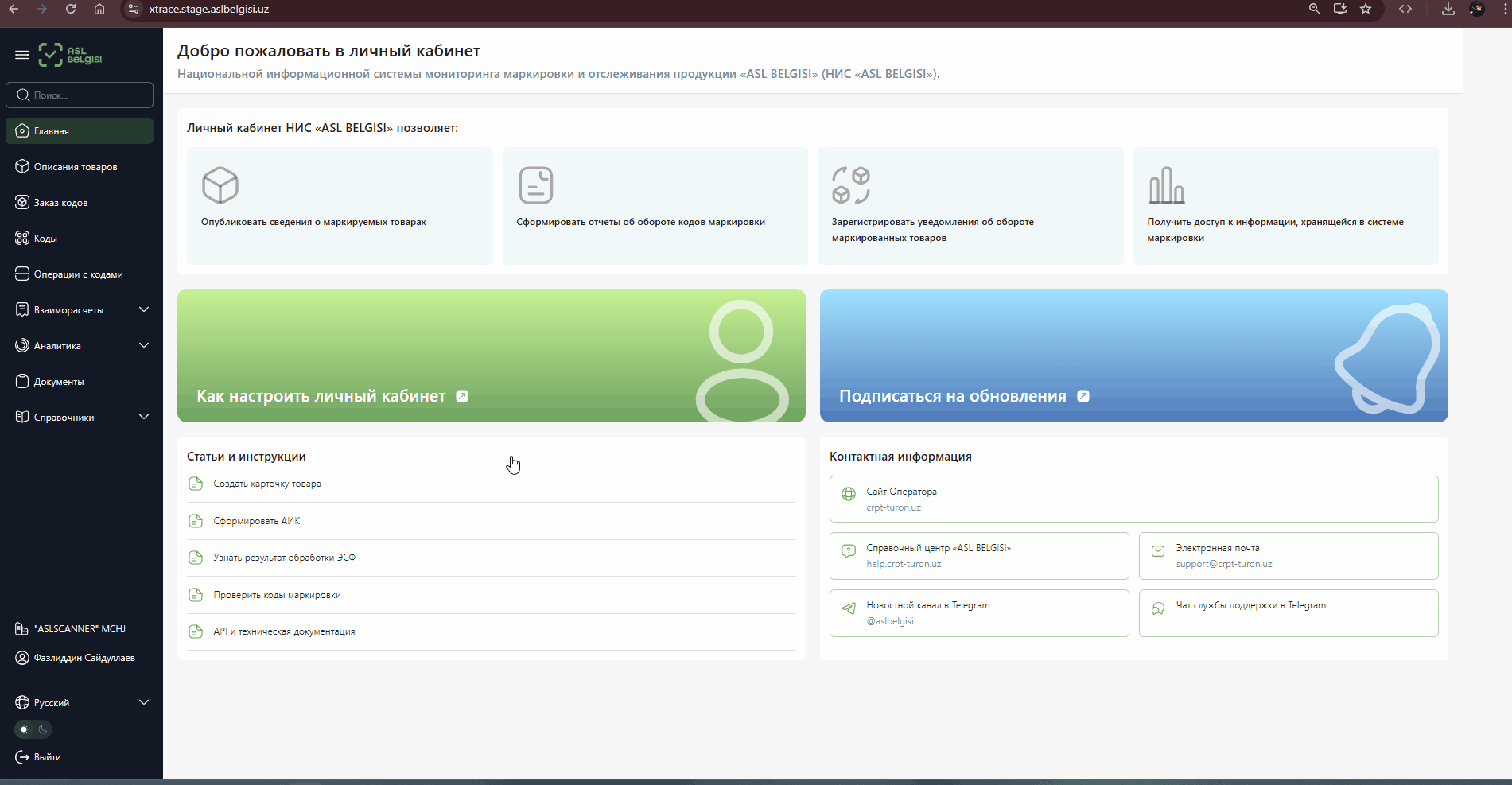This screenshot has height=785, width=1512.
Task: Click the ASL BELGISI logo
Action: tap(71, 55)
